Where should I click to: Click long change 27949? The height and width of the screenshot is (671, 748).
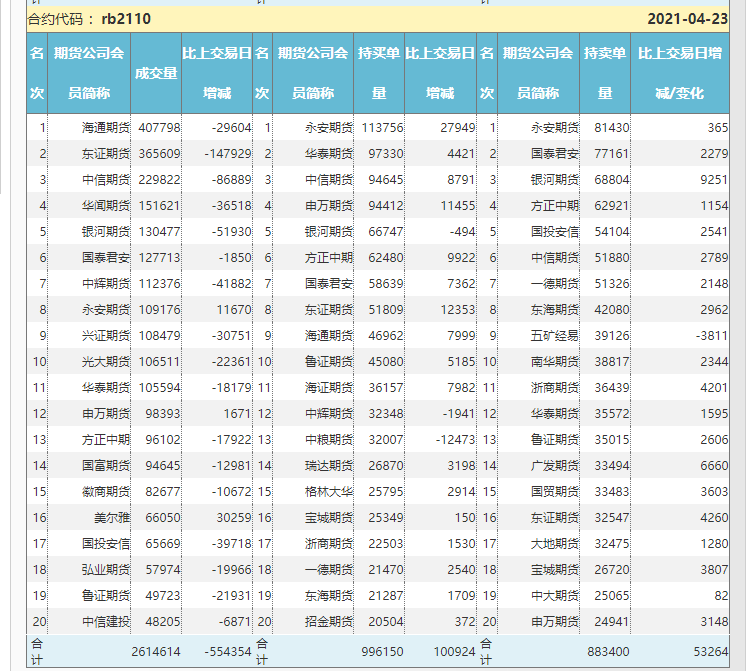pos(458,128)
